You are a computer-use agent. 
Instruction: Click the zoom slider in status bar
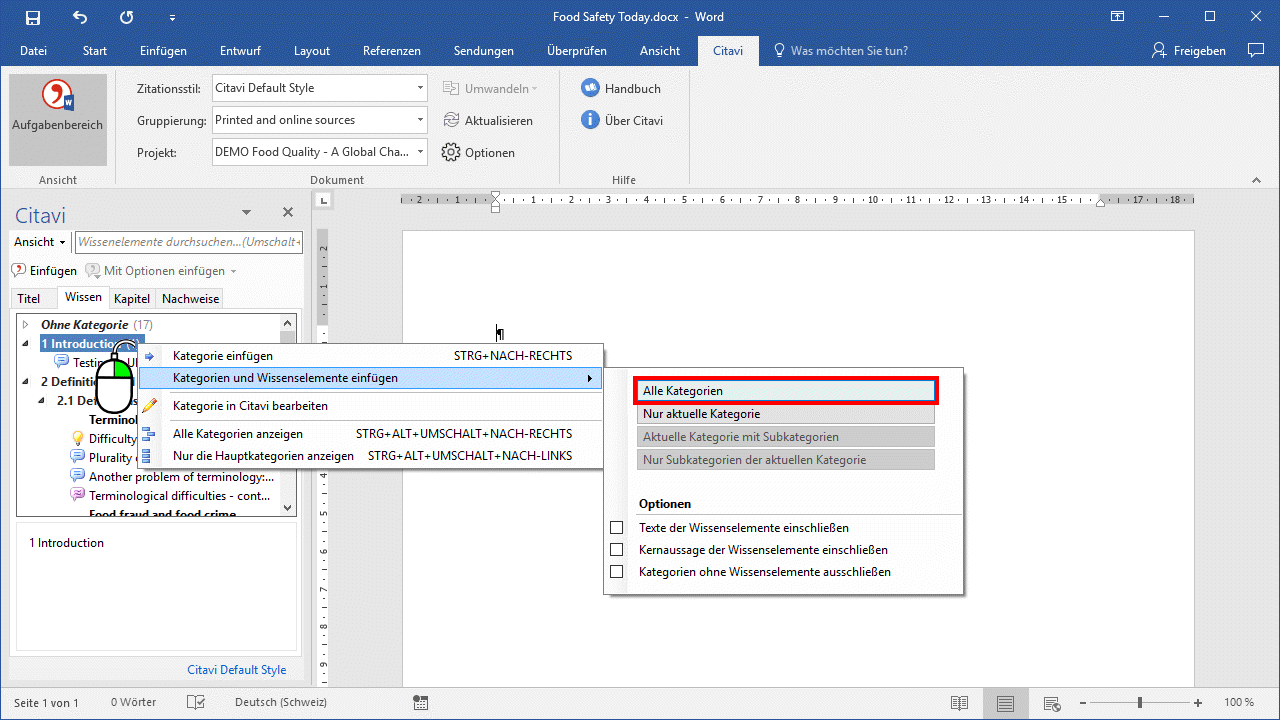1139,703
